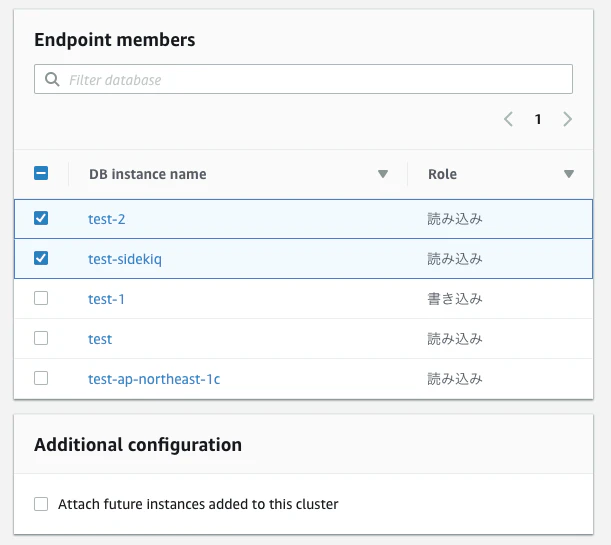Open the test-2 instance link
The width and height of the screenshot is (611, 545).
106,219
